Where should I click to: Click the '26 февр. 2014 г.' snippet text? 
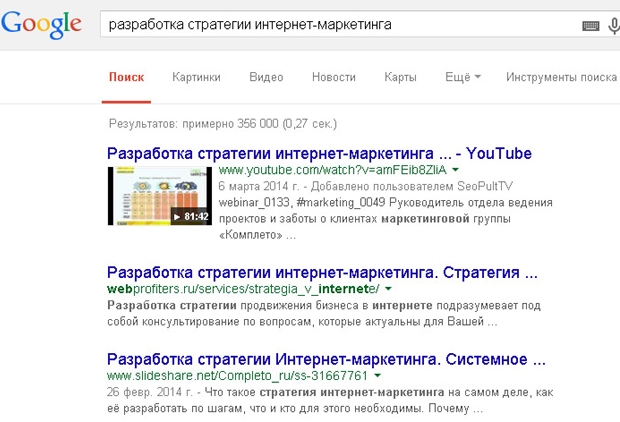[149, 392]
